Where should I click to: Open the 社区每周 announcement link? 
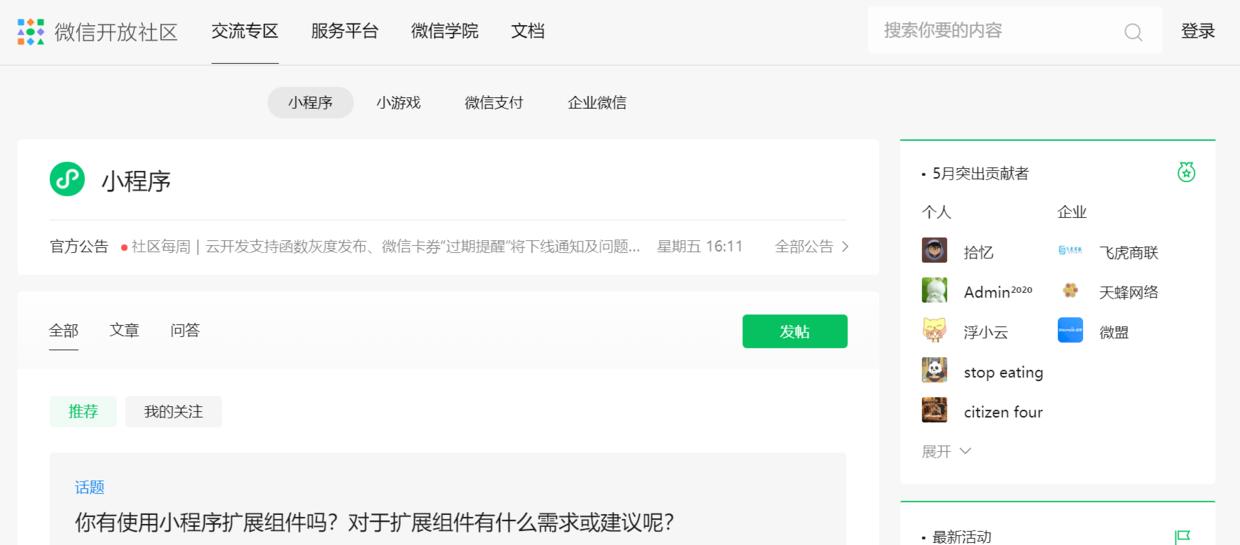point(386,246)
